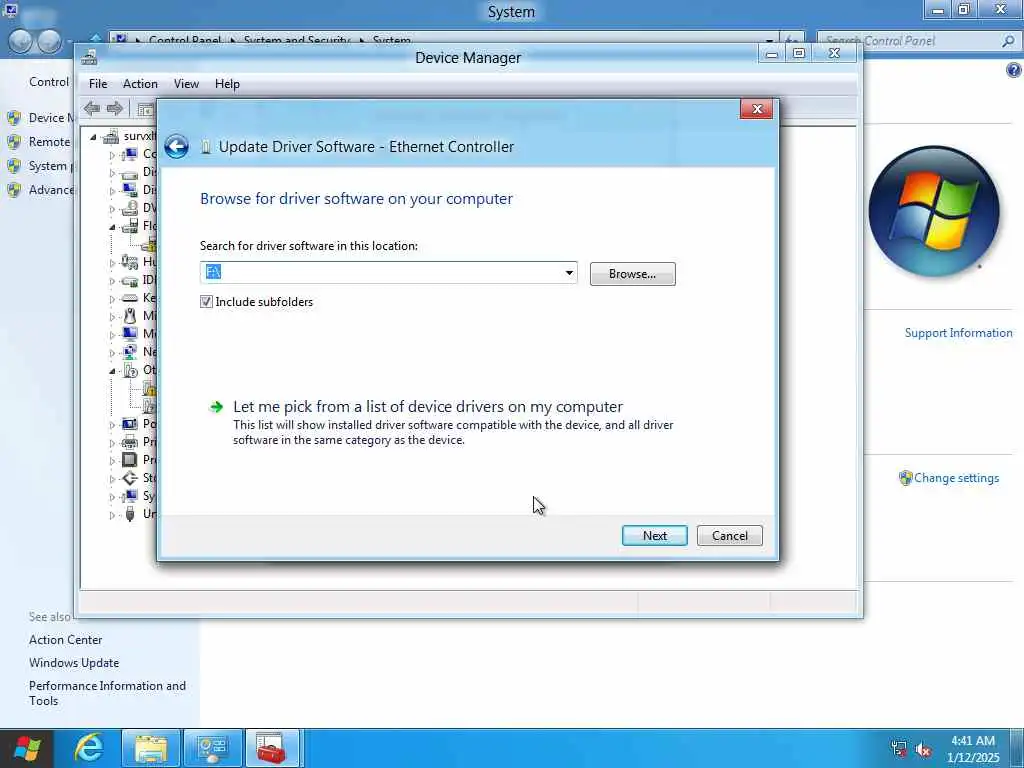Expand the Ports category

pyautogui.click(x=112, y=424)
